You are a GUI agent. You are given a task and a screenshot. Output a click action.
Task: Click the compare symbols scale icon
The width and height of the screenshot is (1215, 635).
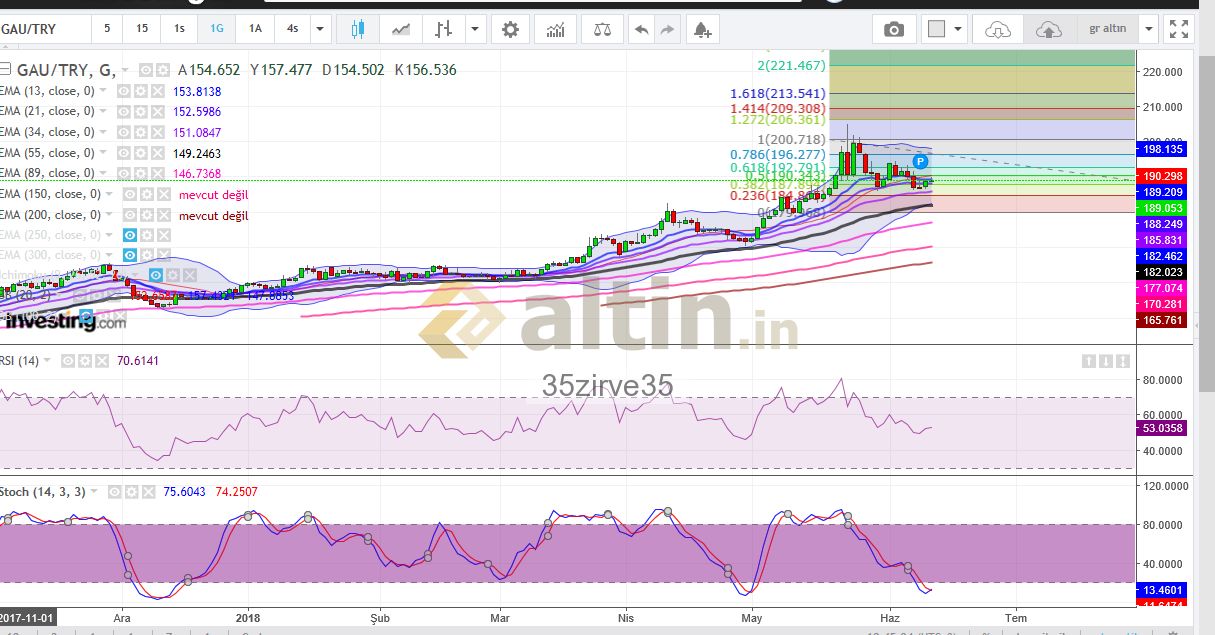coord(601,29)
